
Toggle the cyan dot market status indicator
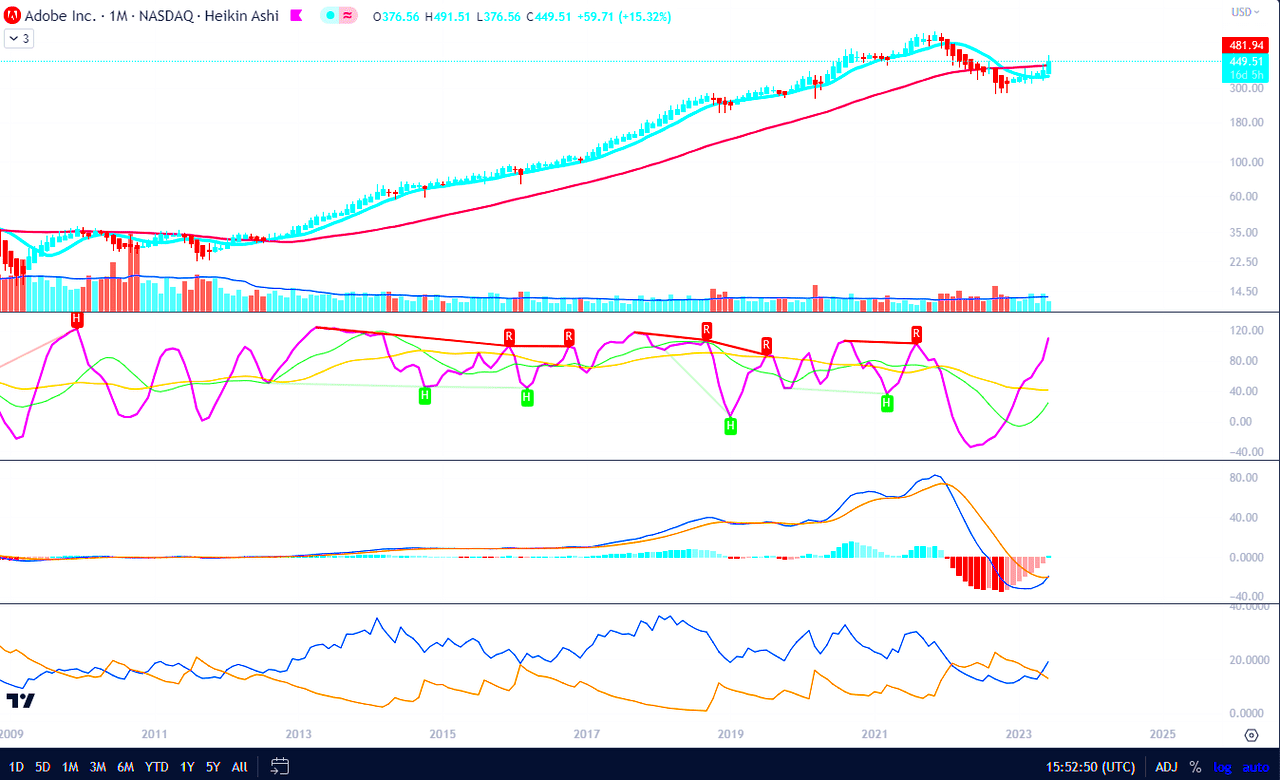[x=331, y=16]
